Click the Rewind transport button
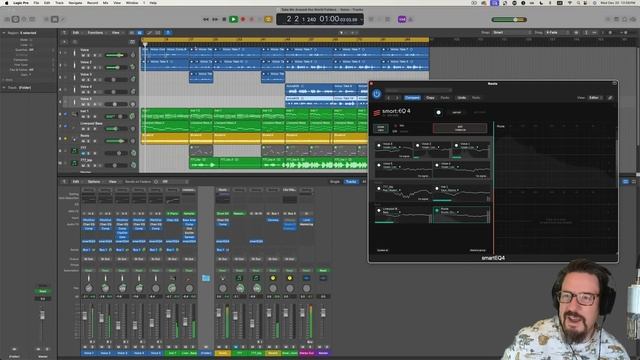Screen dimensions: 640x360 (206, 19)
